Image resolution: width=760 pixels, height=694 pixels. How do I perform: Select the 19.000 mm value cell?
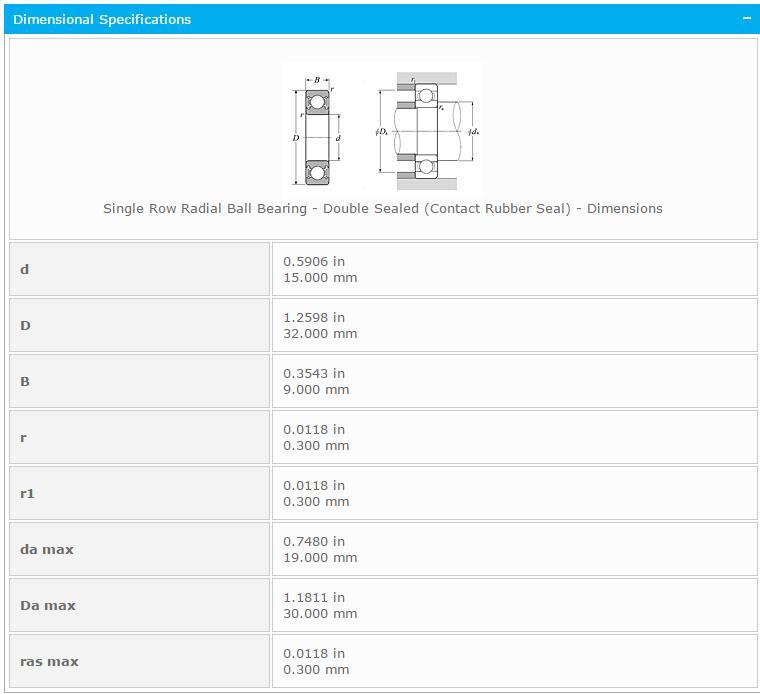[514, 549]
